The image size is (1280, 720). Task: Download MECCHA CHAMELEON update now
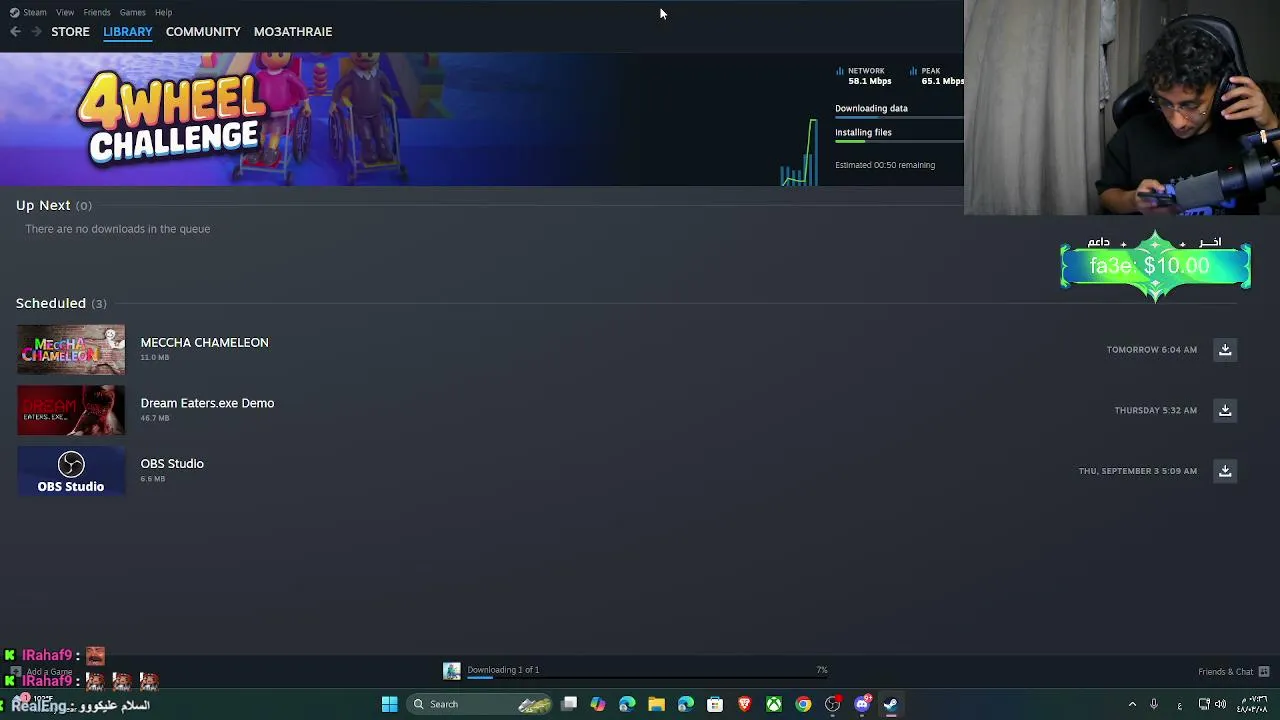click(1225, 350)
